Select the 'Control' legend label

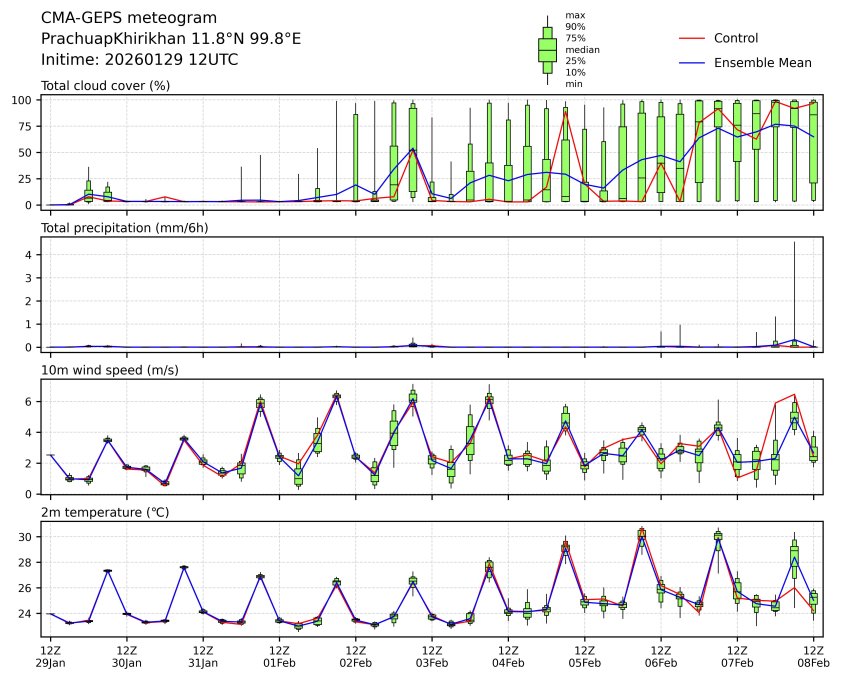point(735,38)
